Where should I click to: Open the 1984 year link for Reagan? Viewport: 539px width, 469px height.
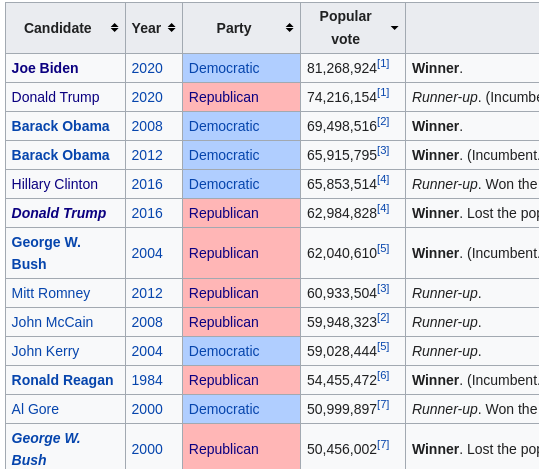[147, 380]
